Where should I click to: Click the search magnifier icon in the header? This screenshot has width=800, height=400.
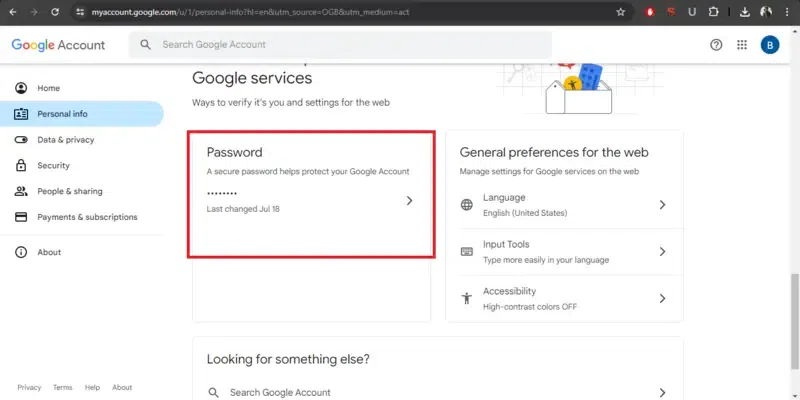click(146, 45)
